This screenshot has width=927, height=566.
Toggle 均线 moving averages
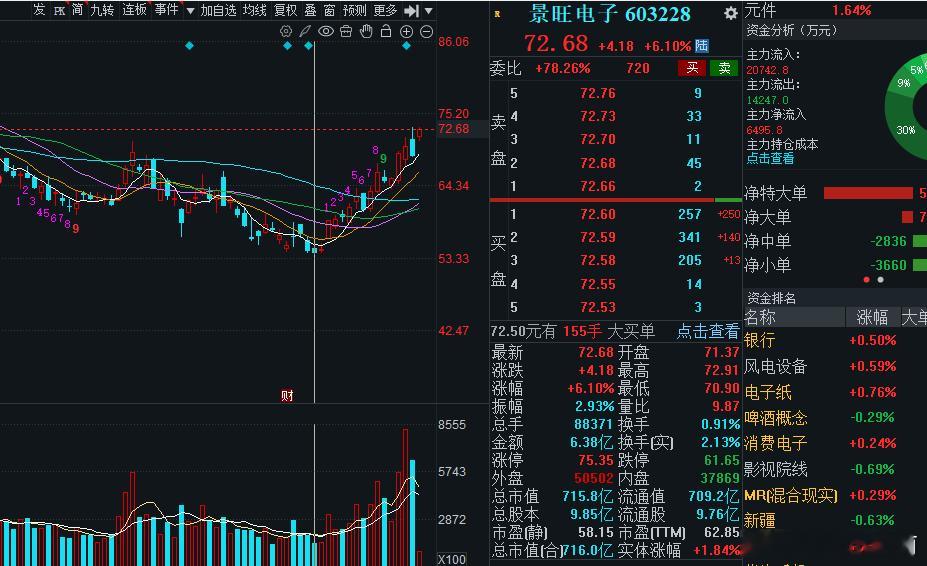click(x=255, y=10)
